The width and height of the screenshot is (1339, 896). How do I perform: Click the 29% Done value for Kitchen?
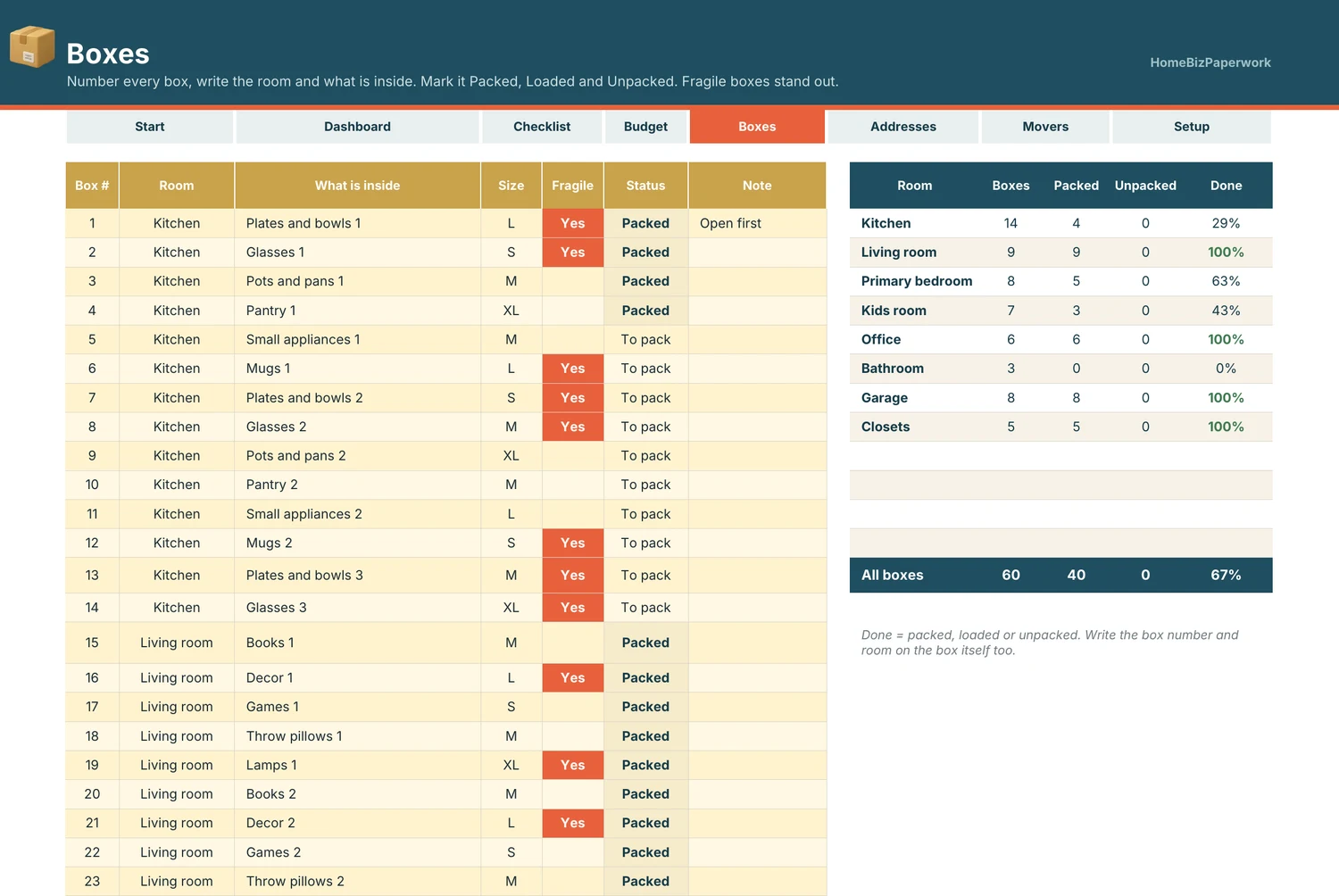click(1226, 223)
